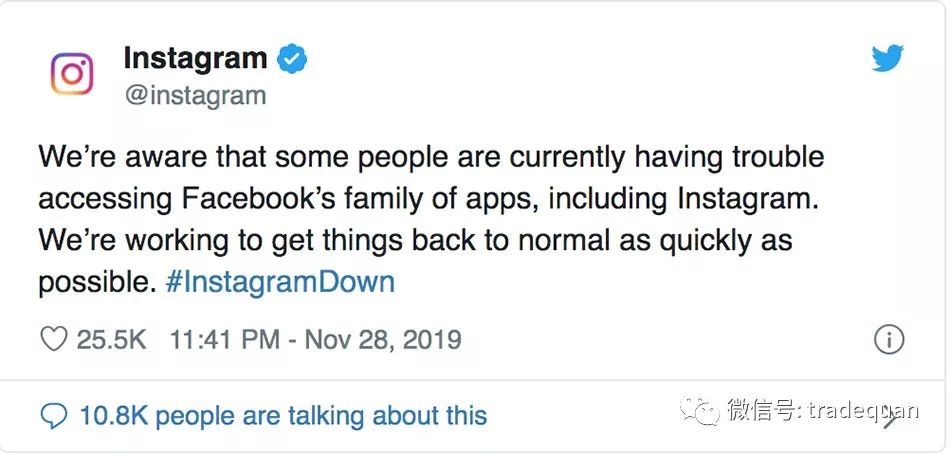Open the Instagram display name

click(x=195, y=59)
